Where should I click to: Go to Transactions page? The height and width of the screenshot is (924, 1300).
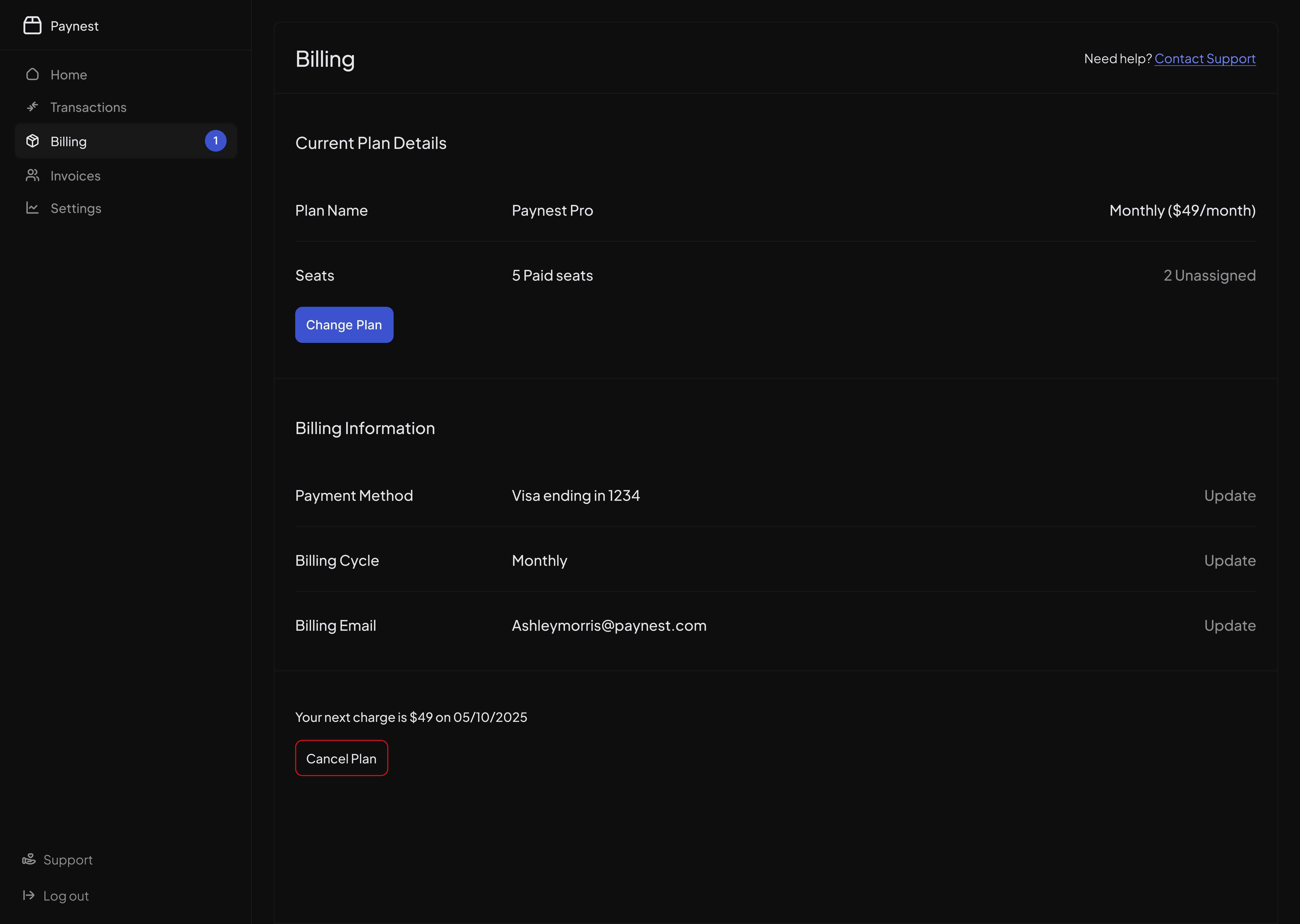pos(126,107)
